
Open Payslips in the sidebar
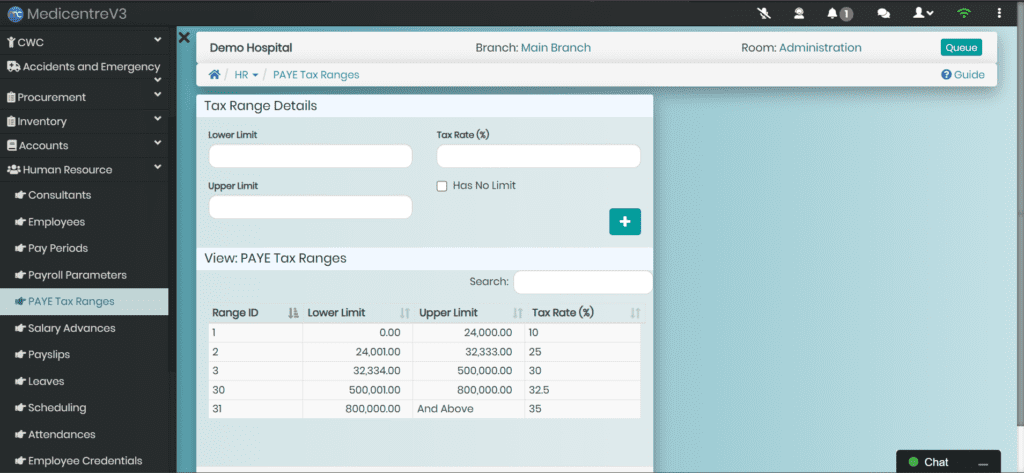[x=84, y=354]
